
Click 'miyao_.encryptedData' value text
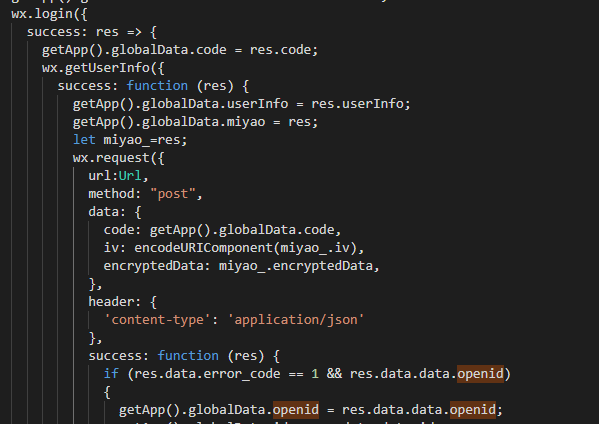(296, 266)
